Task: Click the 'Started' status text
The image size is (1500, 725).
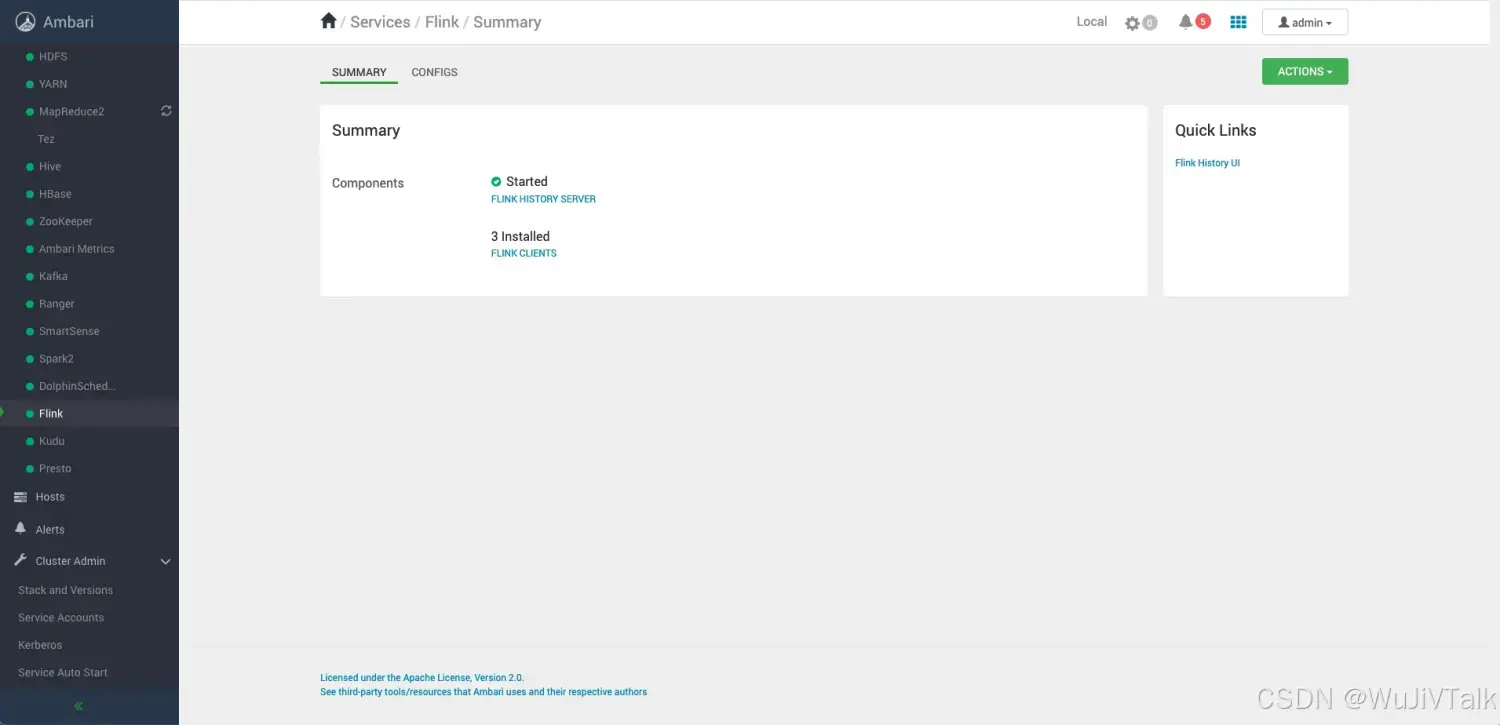Action: 527,182
